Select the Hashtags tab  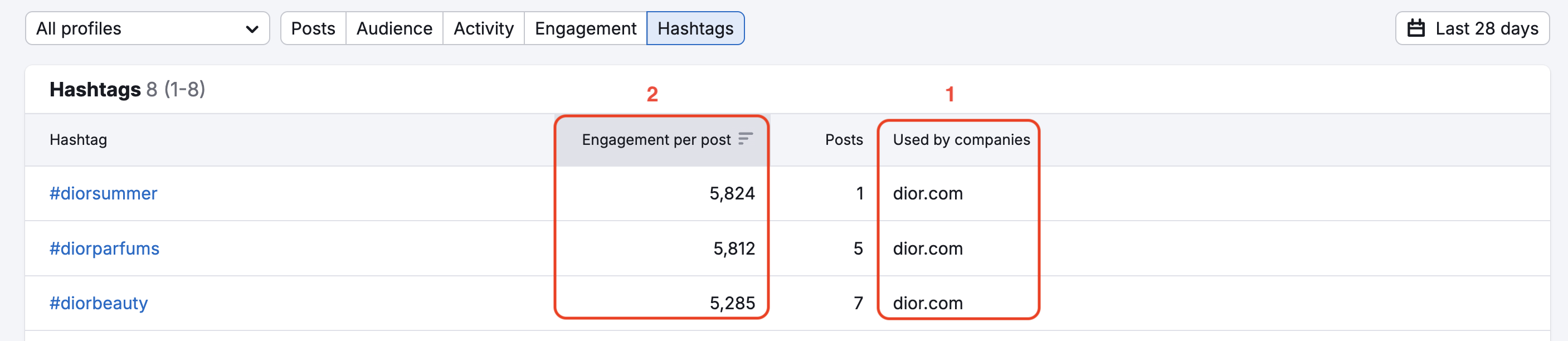point(695,28)
